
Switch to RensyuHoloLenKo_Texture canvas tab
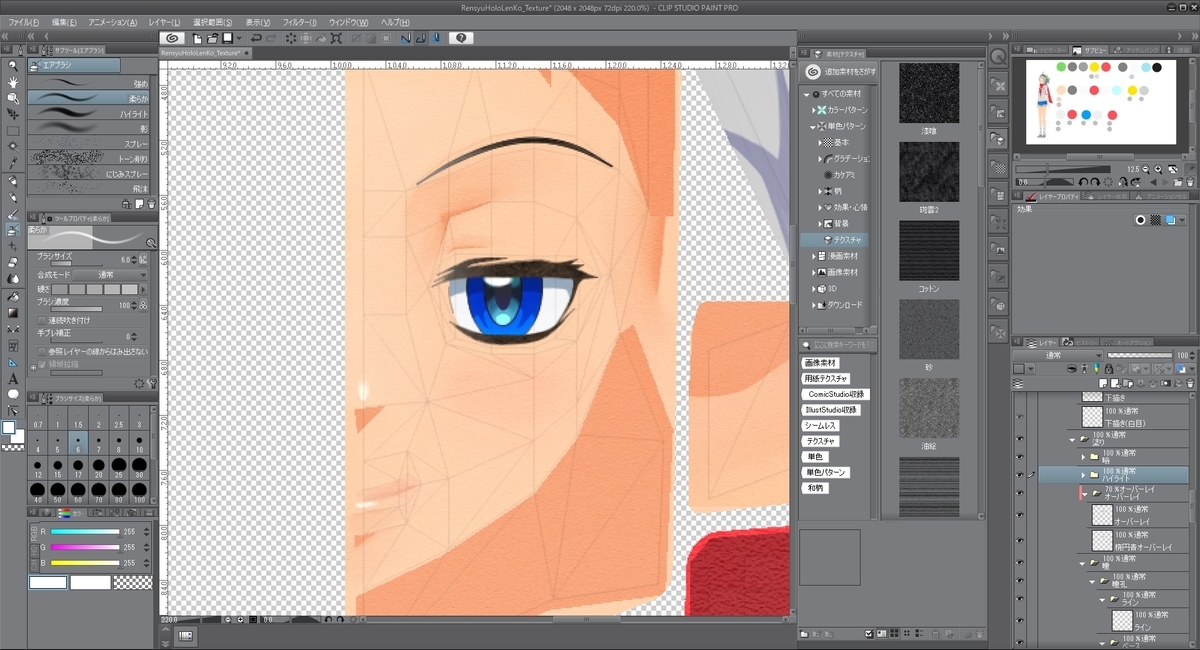(x=205, y=52)
